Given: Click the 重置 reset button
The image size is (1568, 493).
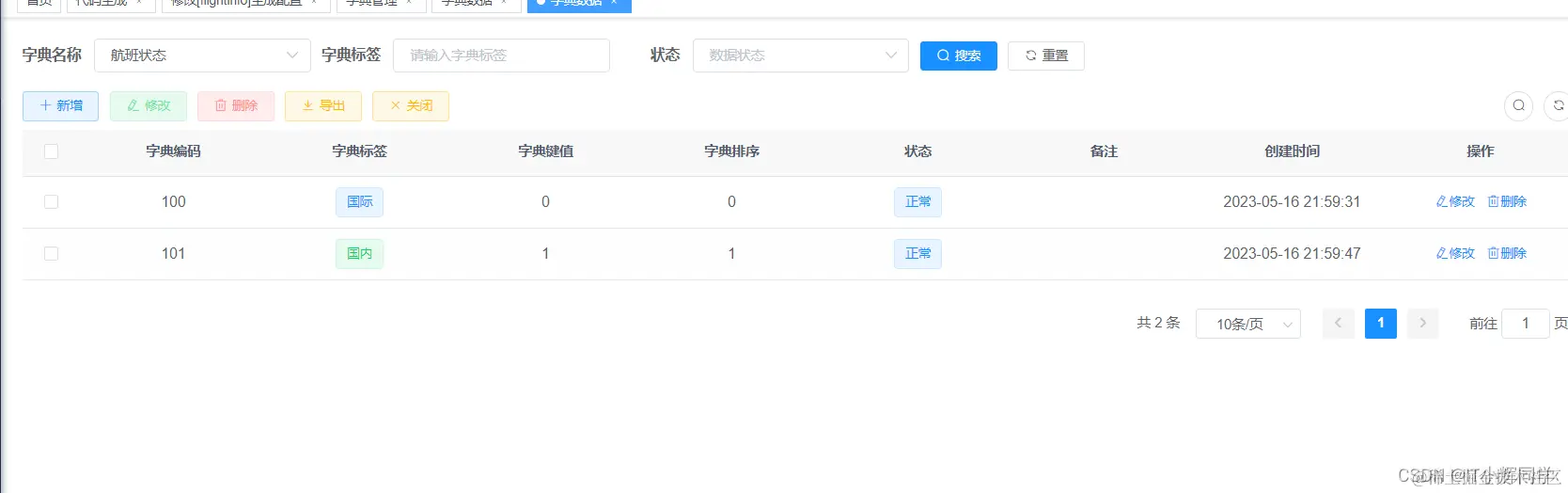Looking at the screenshot, I should point(1045,56).
